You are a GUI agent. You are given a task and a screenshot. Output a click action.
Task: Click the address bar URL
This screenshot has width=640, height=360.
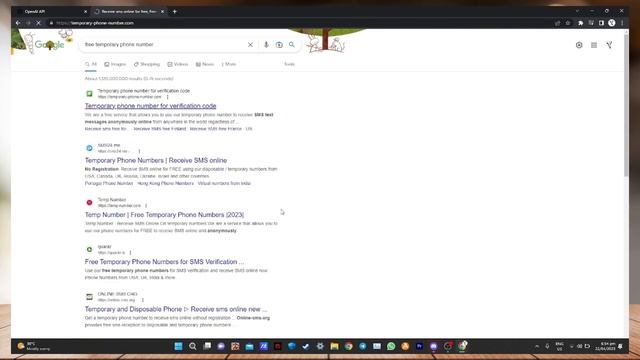click(102, 23)
